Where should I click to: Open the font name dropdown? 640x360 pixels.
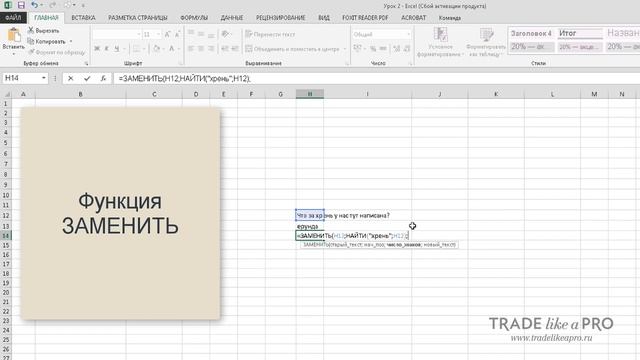tap(138, 35)
